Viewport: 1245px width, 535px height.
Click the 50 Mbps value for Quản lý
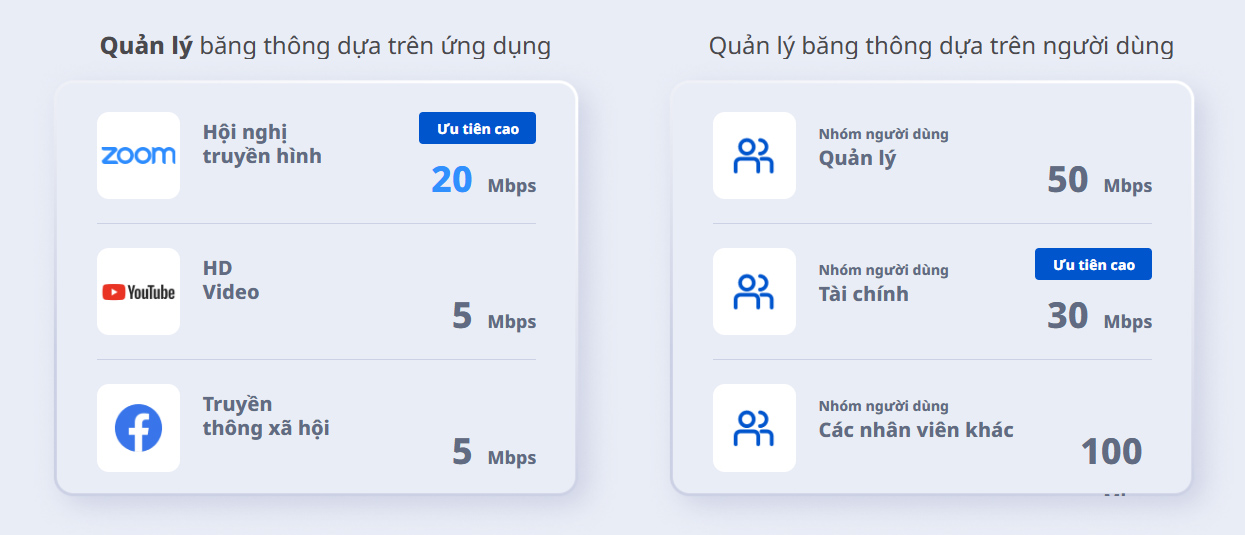point(1098,180)
